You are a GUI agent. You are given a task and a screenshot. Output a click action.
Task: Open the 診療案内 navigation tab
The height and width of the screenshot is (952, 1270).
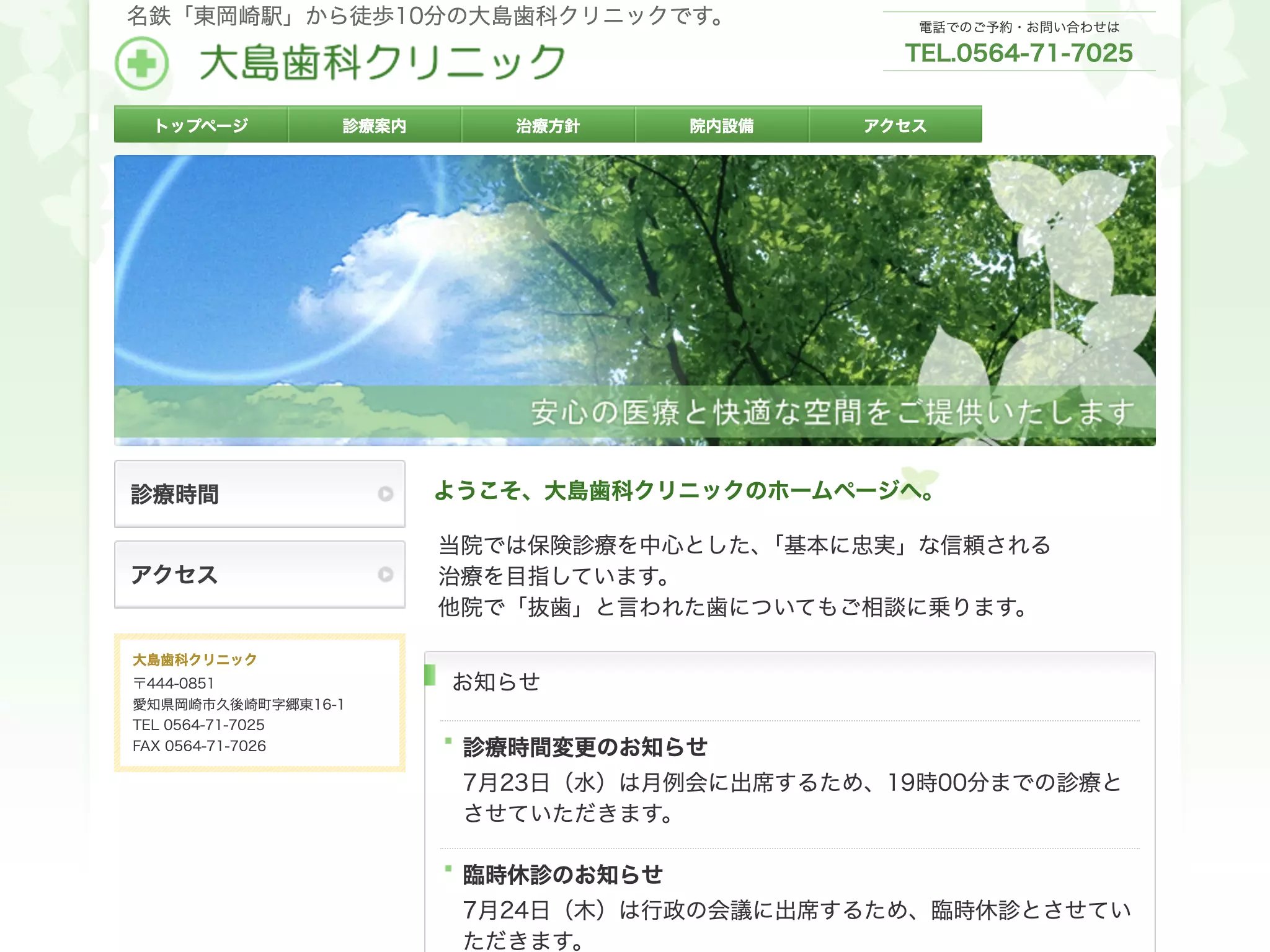[x=375, y=125]
